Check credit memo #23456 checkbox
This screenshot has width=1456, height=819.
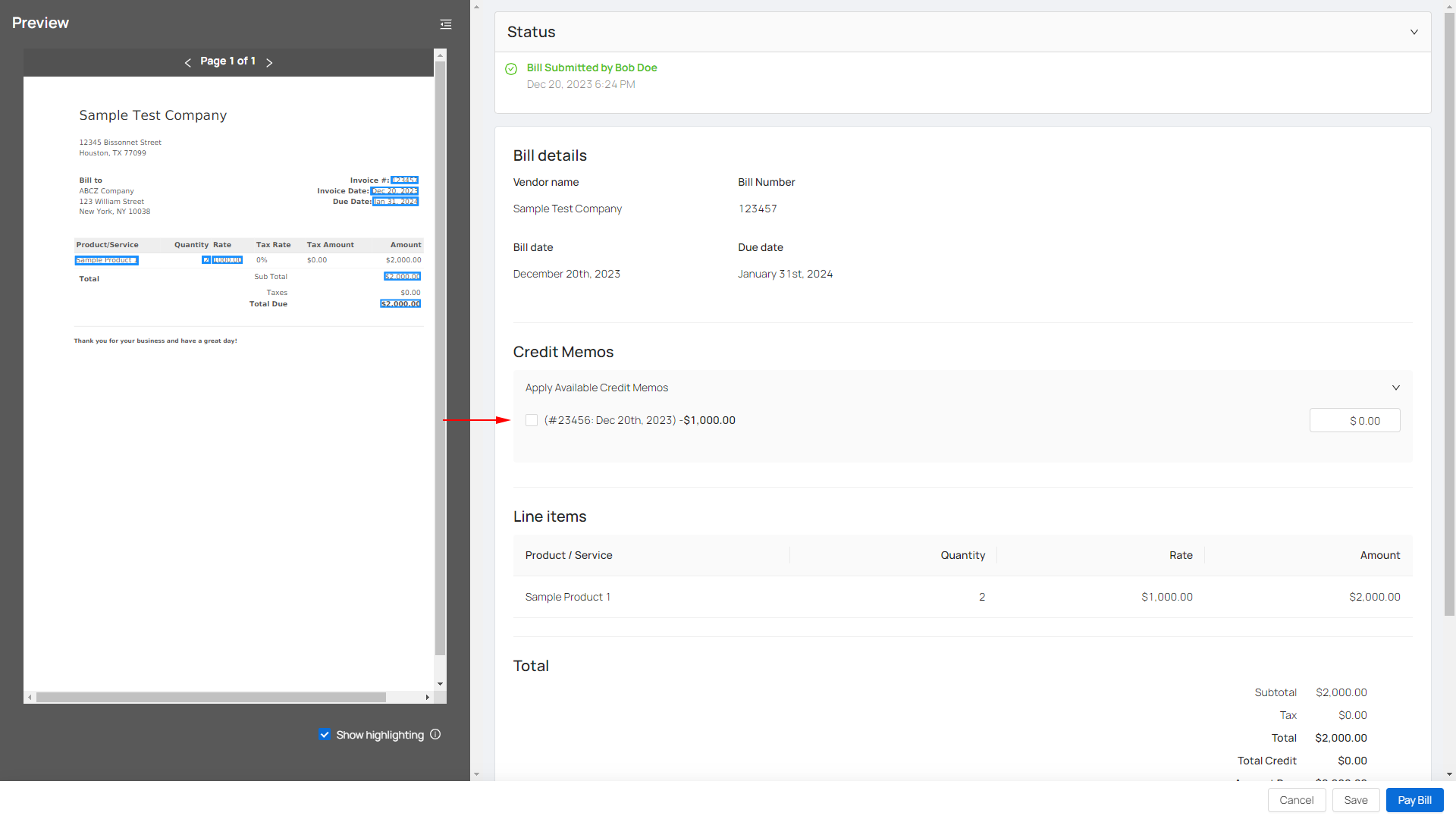[532, 420]
